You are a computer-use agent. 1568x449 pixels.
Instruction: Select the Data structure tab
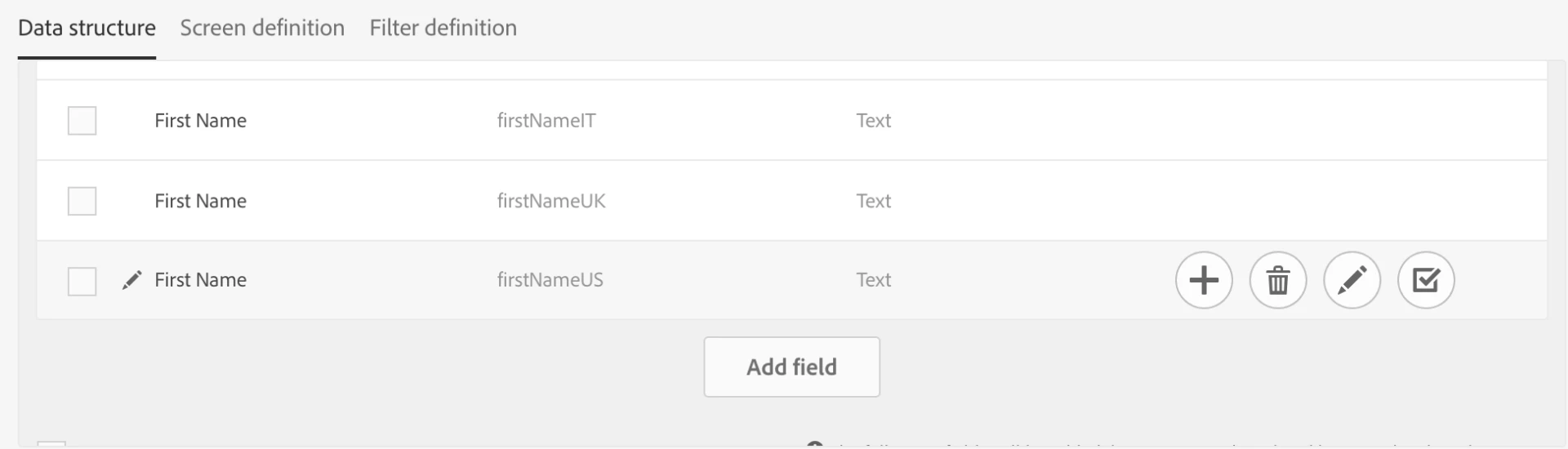point(87,28)
